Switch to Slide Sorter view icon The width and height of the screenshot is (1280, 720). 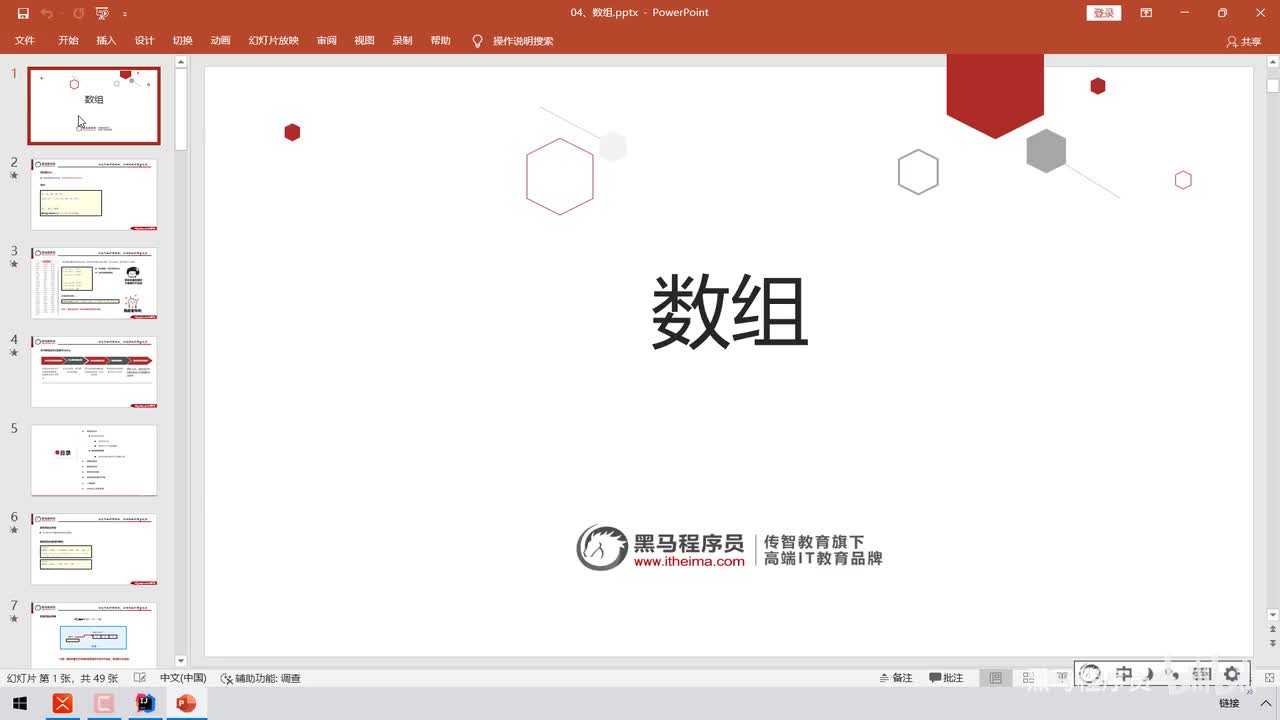click(1028, 678)
